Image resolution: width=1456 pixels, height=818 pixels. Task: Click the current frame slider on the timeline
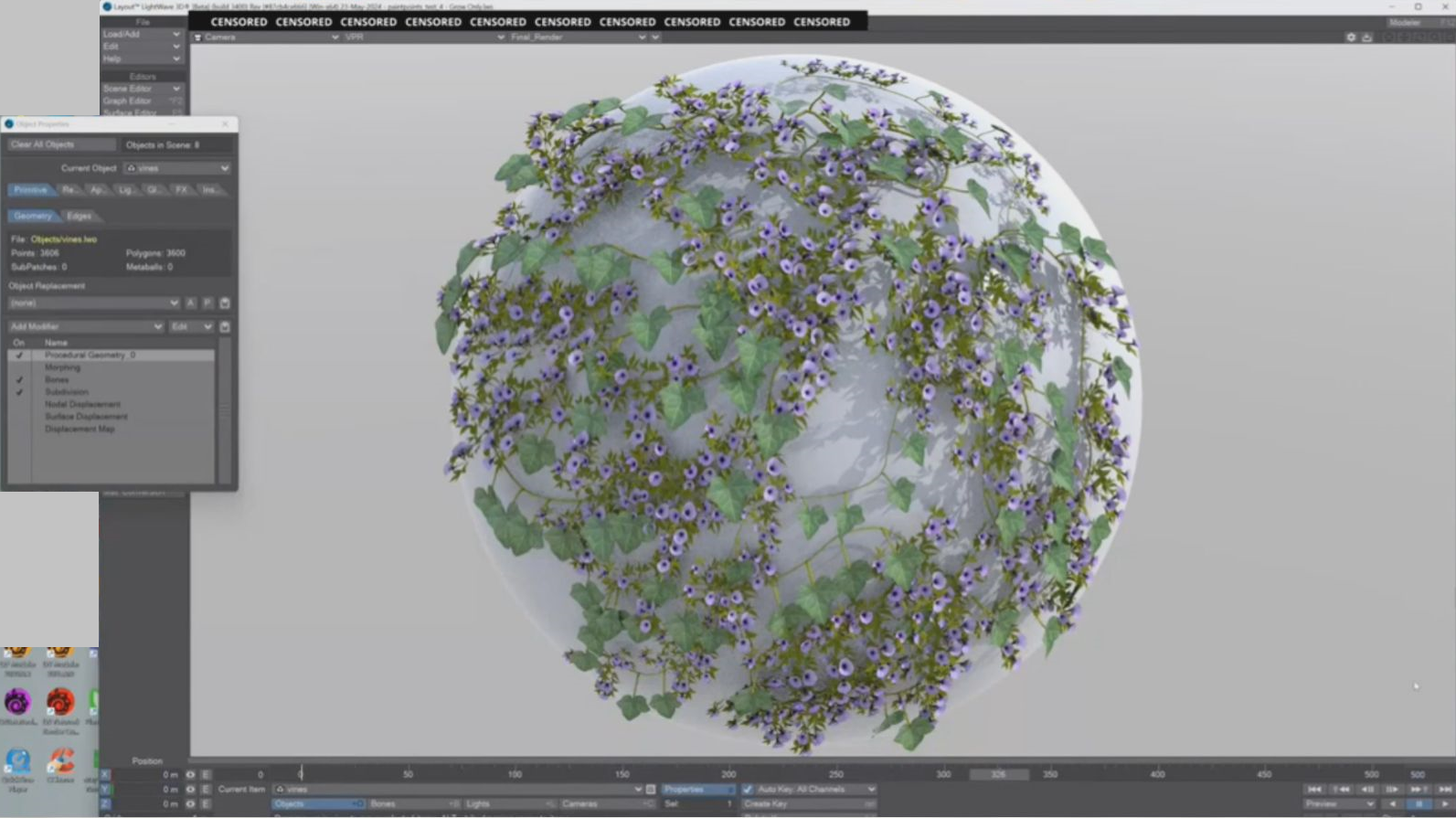[999, 775]
